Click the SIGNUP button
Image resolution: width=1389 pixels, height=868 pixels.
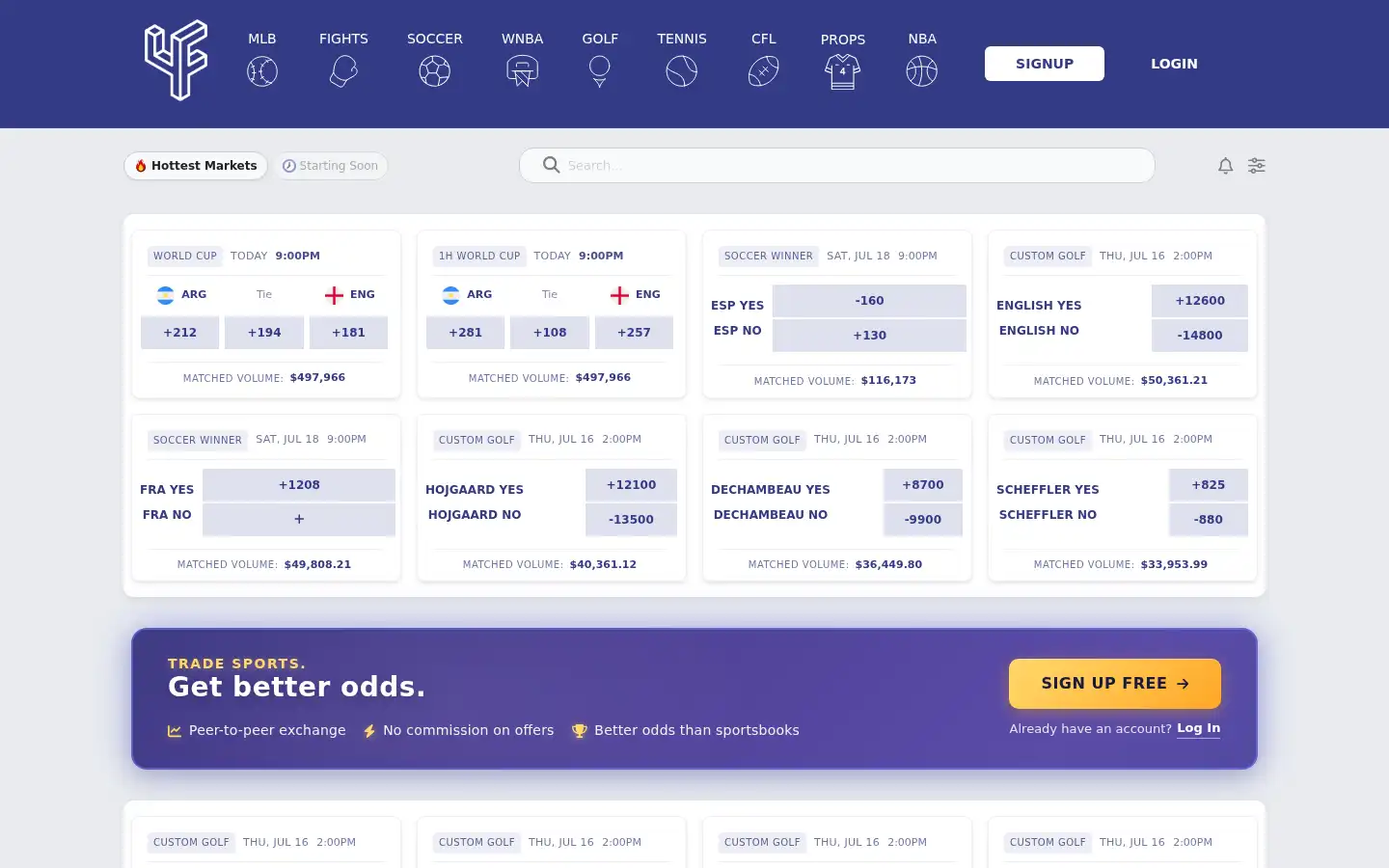pos(1045,64)
